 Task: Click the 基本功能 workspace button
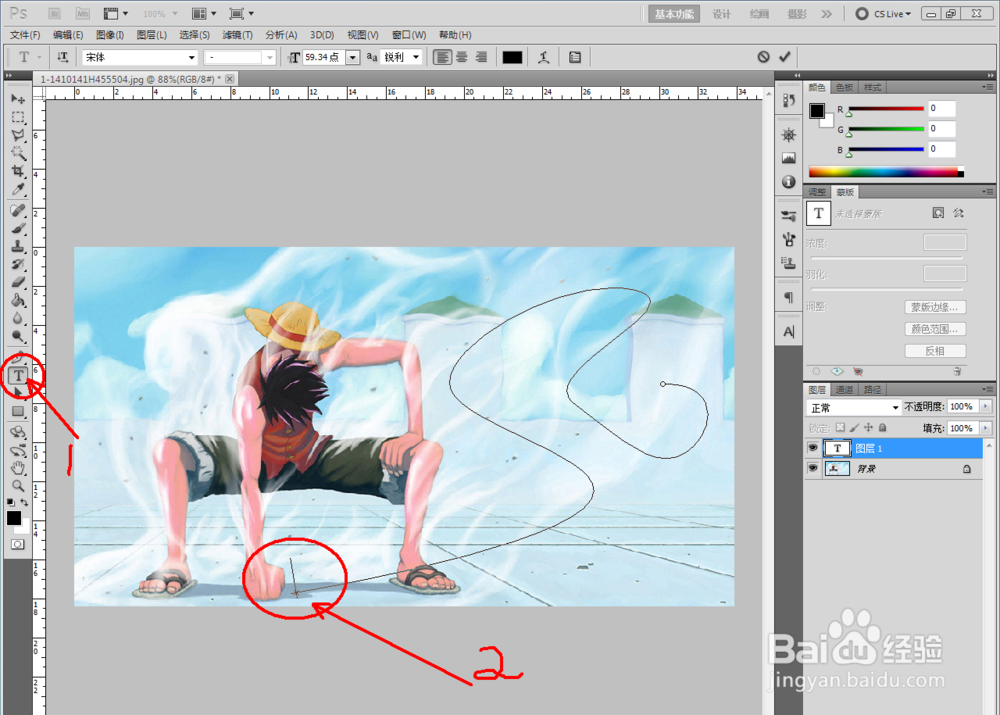pyautogui.click(x=674, y=14)
